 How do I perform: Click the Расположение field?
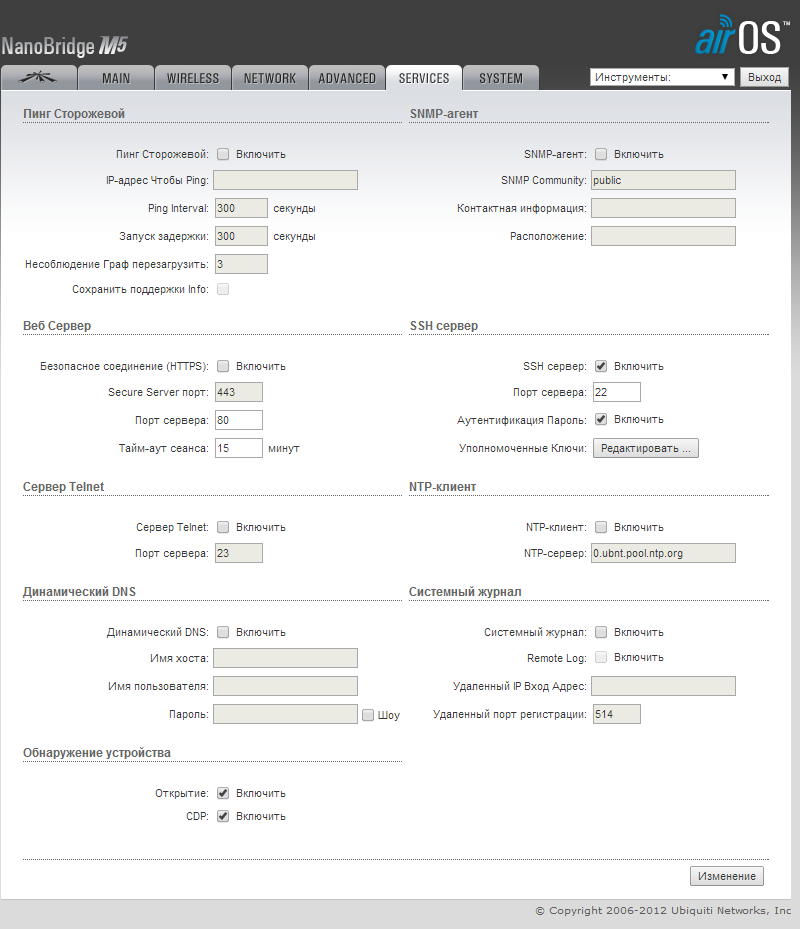pyautogui.click(x=664, y=236)
